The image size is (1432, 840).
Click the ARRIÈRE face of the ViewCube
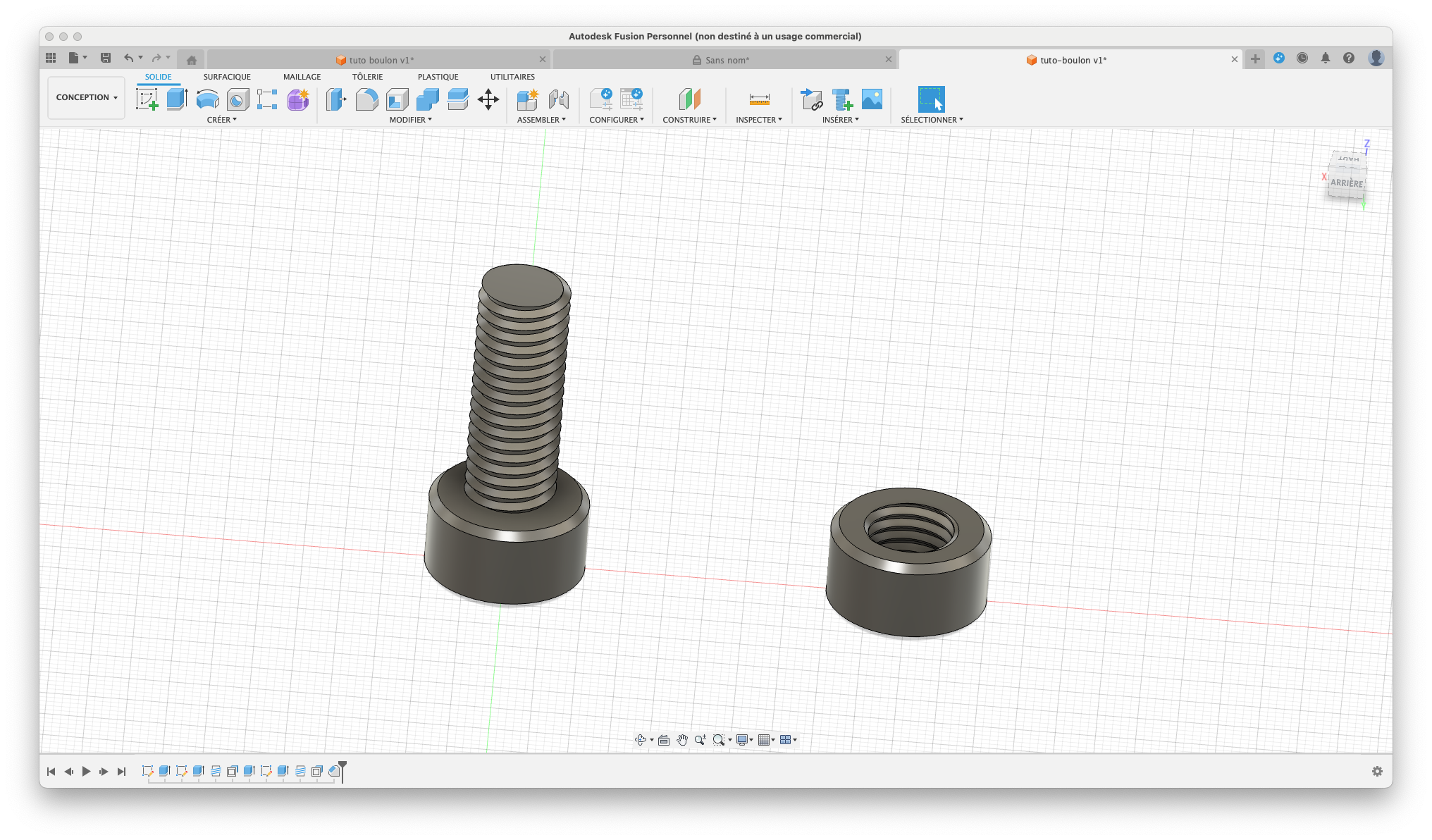[1347, 183]
